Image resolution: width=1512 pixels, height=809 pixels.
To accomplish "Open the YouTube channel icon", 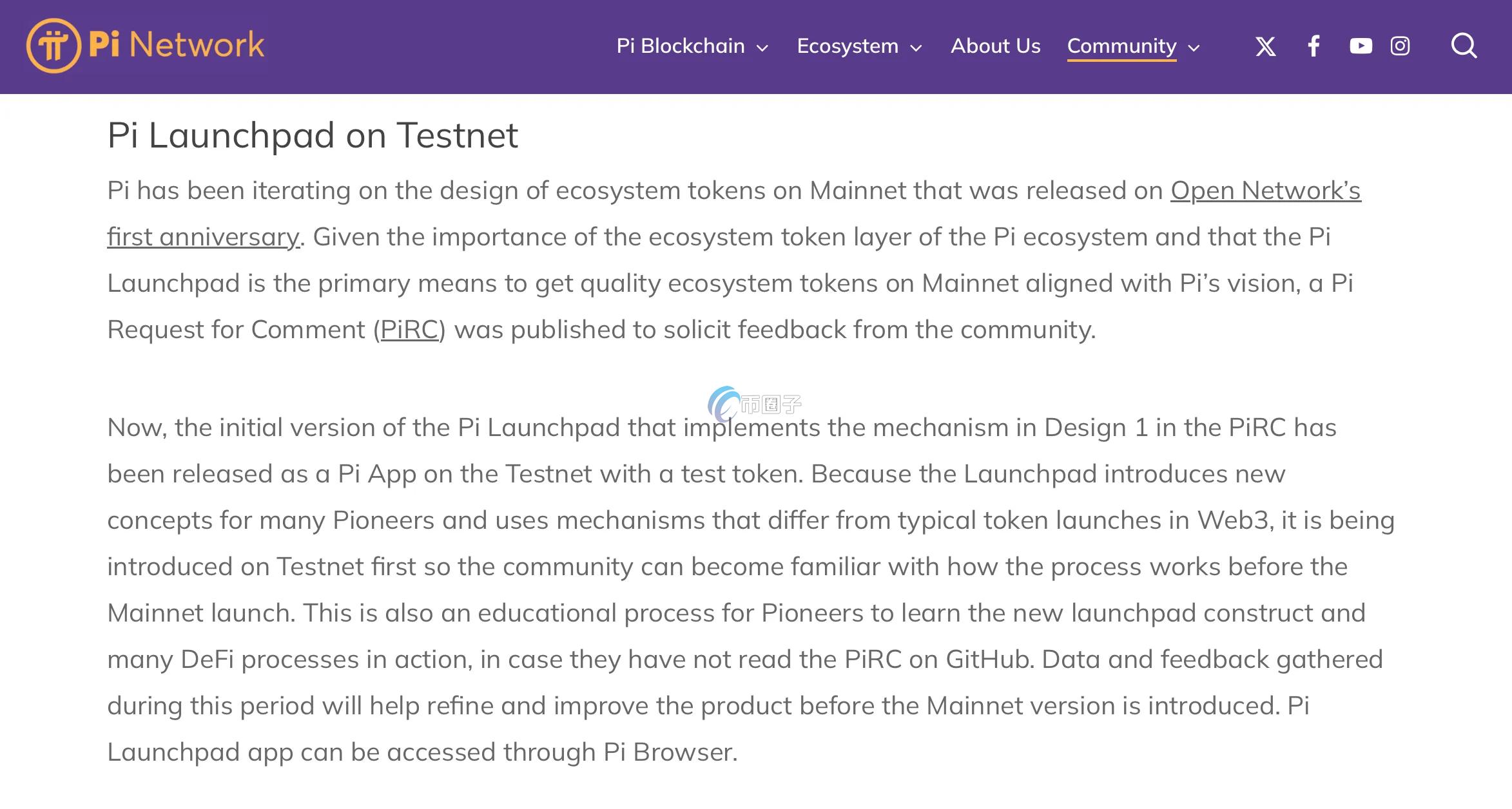I will point(1361,46).
